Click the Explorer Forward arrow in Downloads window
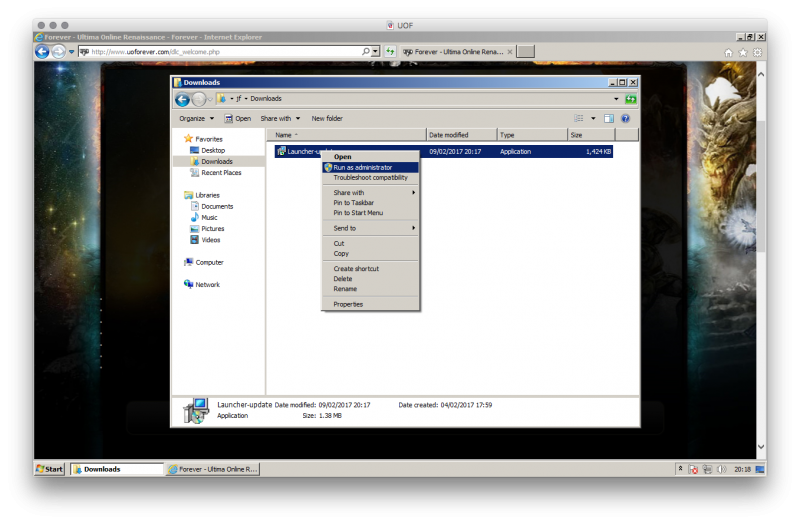Screen dimensions: 800x524 click(199, 99)
